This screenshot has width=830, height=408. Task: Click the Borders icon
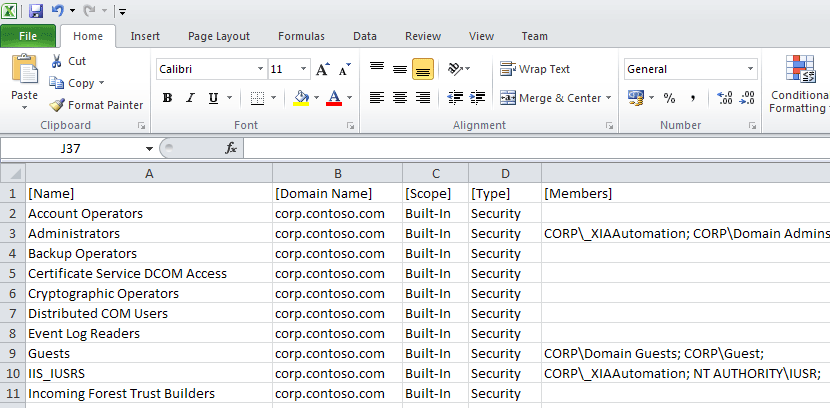257,98
